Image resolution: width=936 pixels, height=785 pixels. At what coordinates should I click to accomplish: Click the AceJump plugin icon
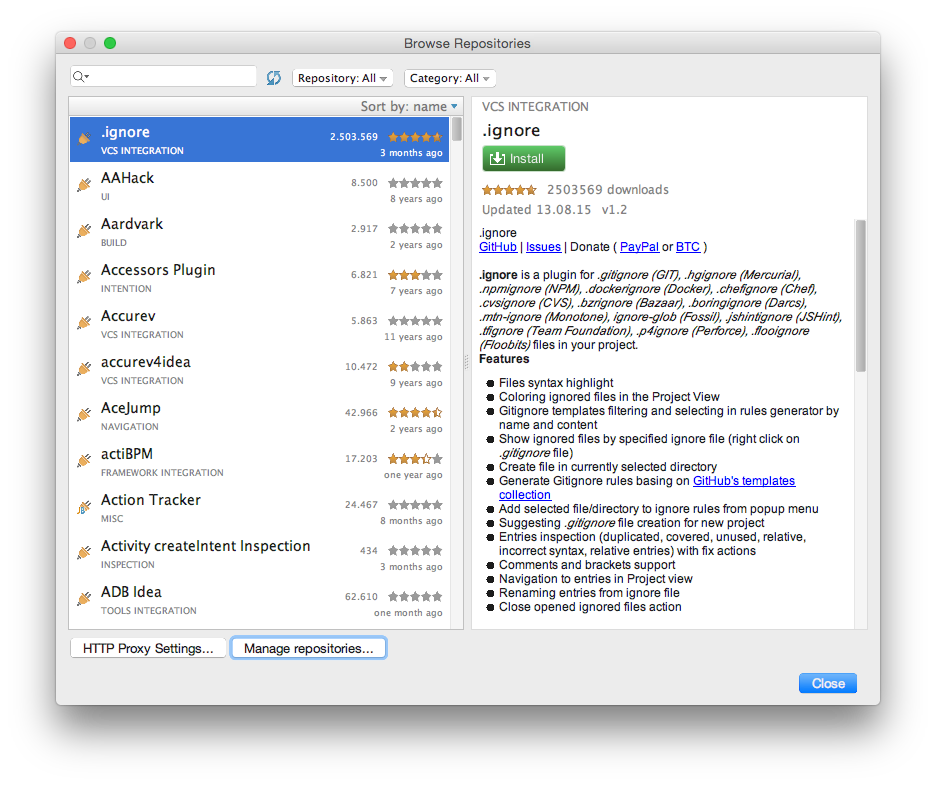(84, 415)
